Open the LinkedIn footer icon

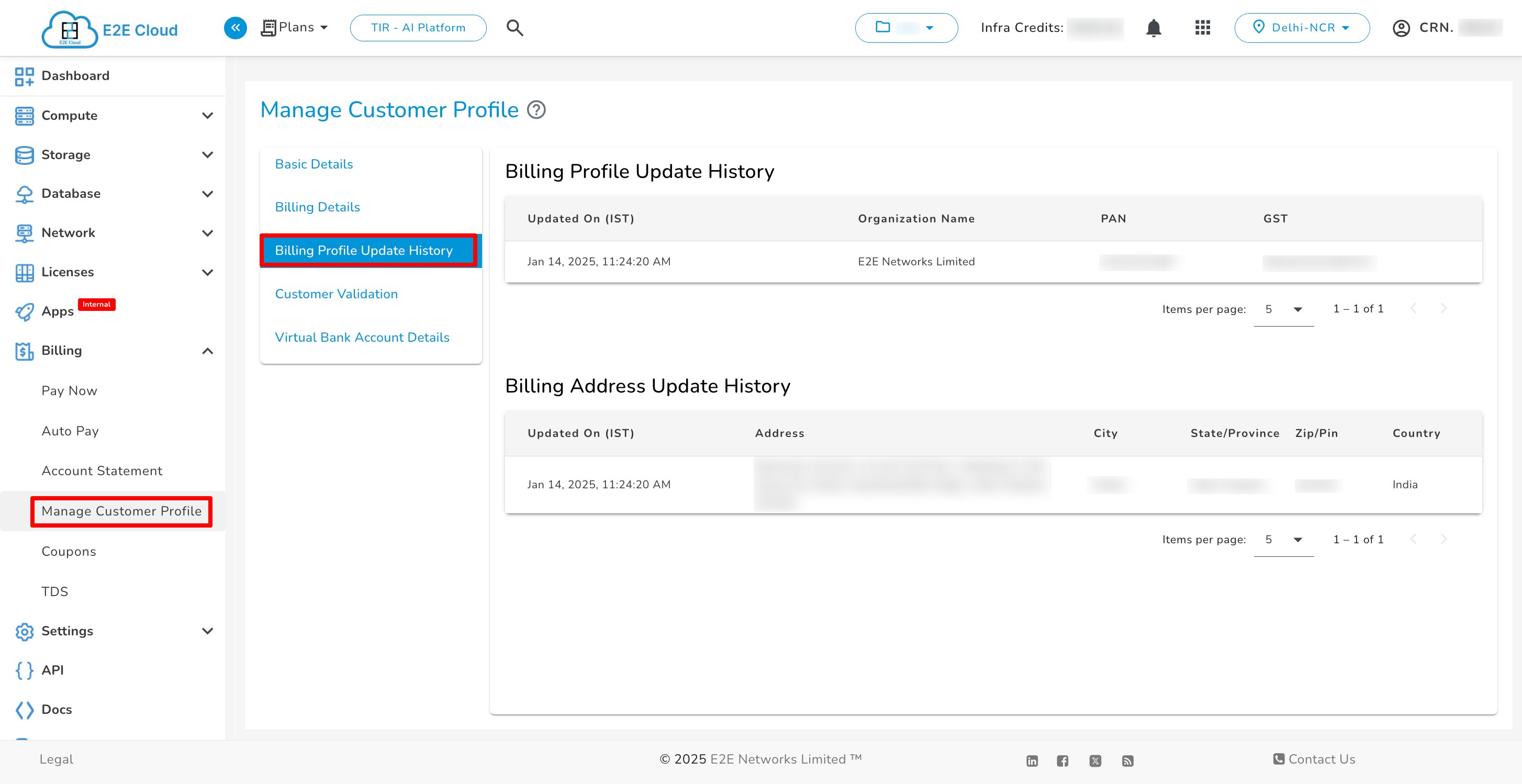coord(1032,761)
